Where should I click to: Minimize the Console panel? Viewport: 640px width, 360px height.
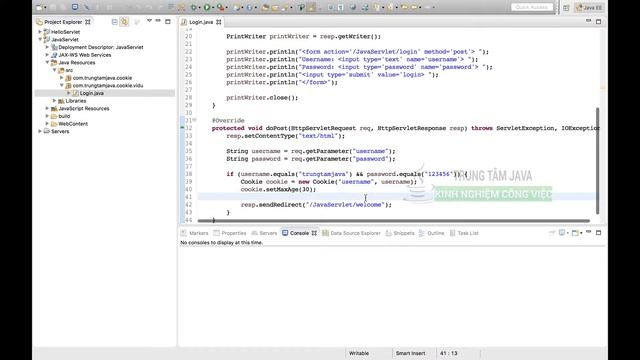tap(589, 232)
